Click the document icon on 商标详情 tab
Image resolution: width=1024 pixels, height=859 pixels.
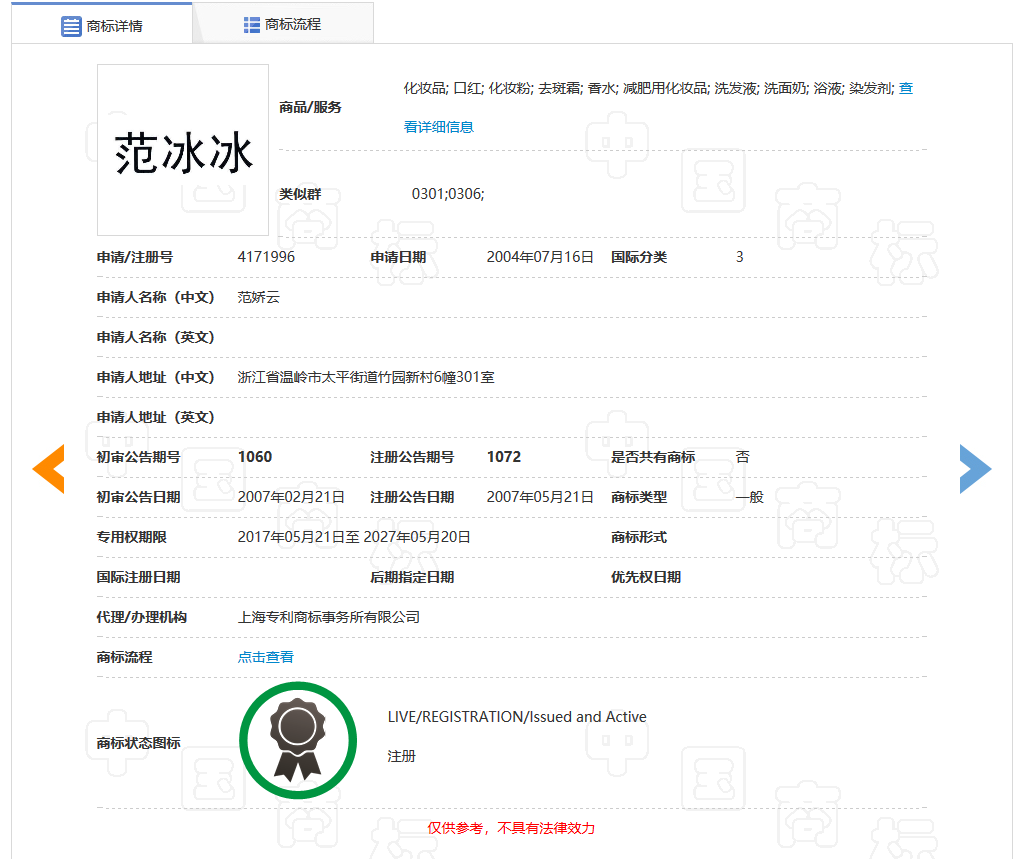(x=71, y=26)
